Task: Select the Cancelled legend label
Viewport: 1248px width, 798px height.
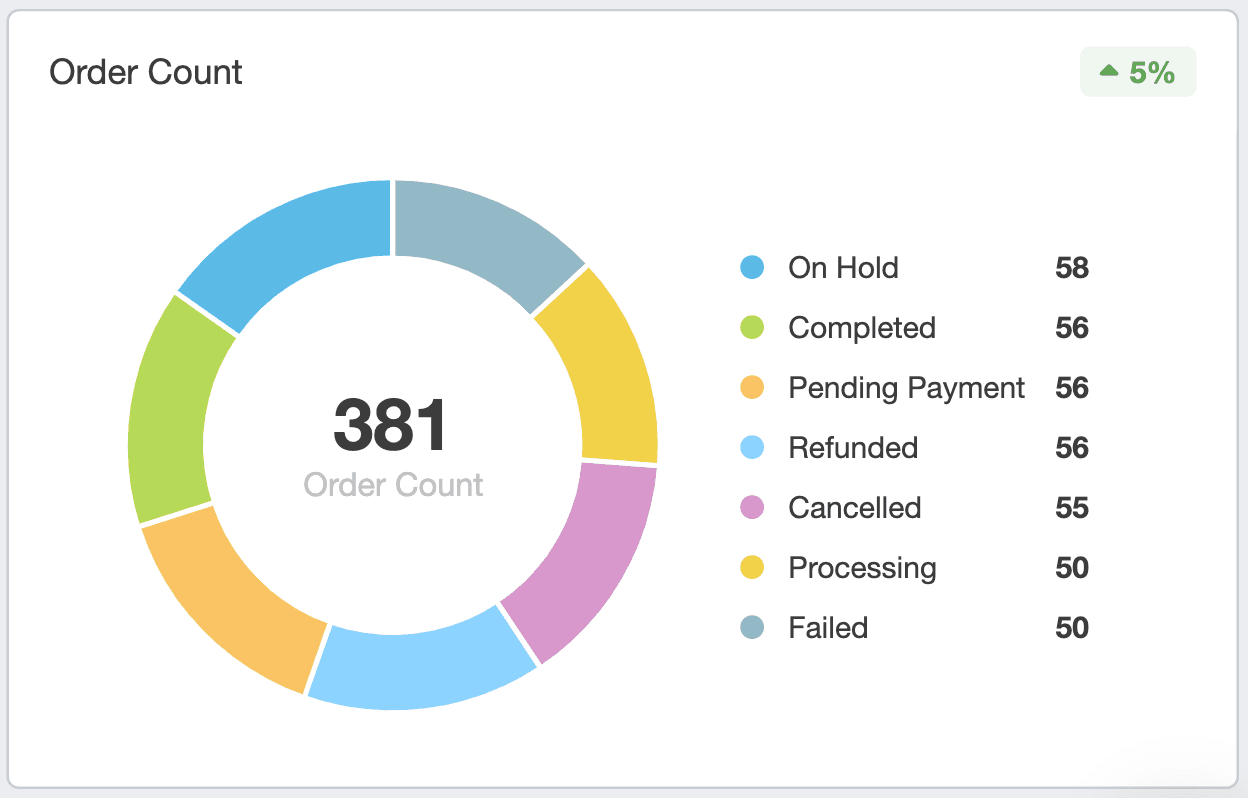Action: (x=854, y=508)
